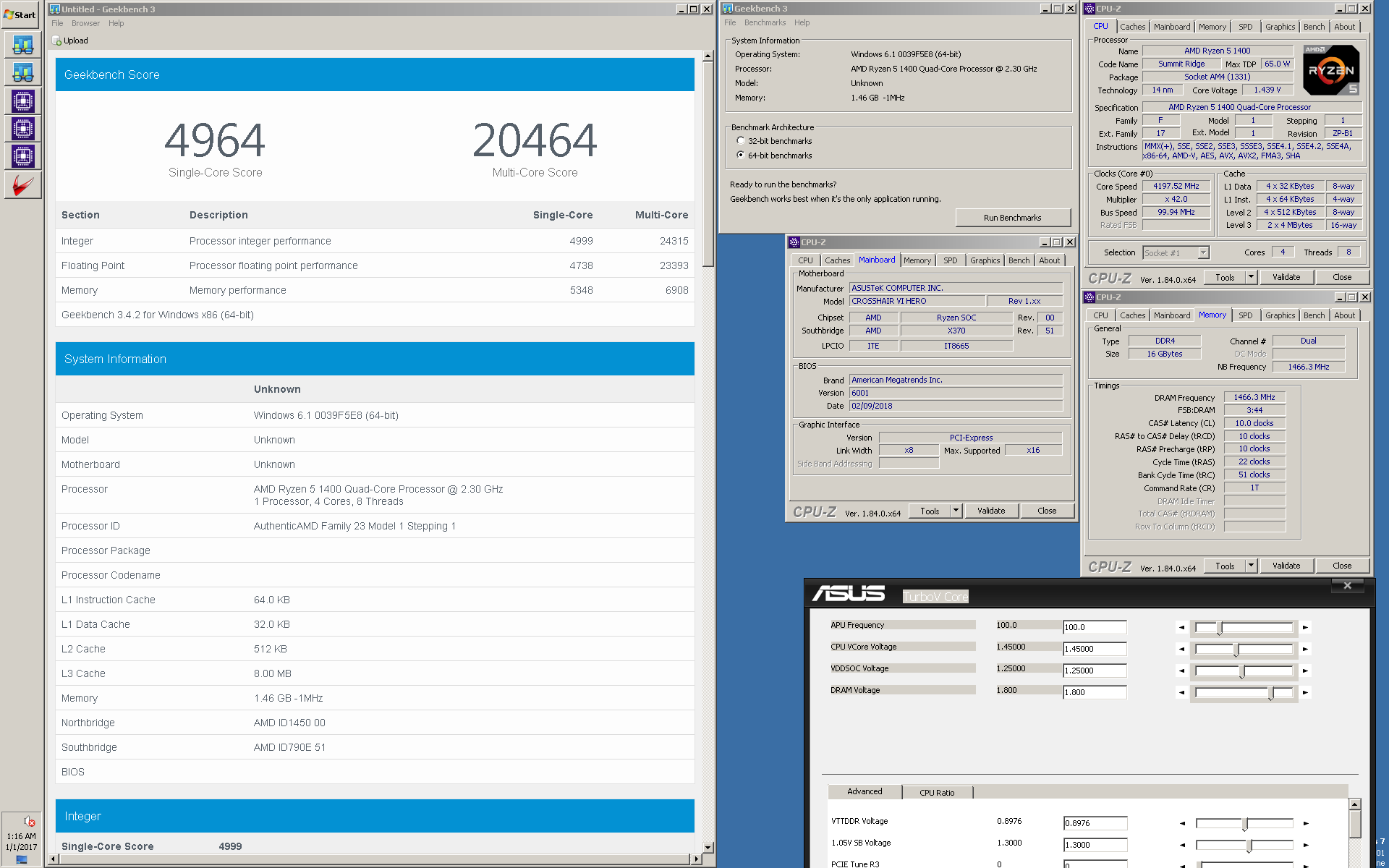Select 64-bit benchmarks radio option
Screen dimensions: 1389x868
pos(740,155)
